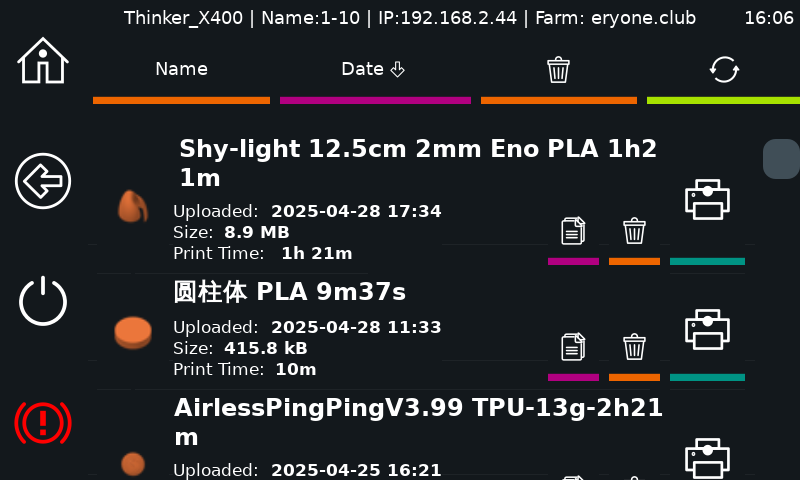Click the scrollbar handle on right edge

(x=781, y=159)
